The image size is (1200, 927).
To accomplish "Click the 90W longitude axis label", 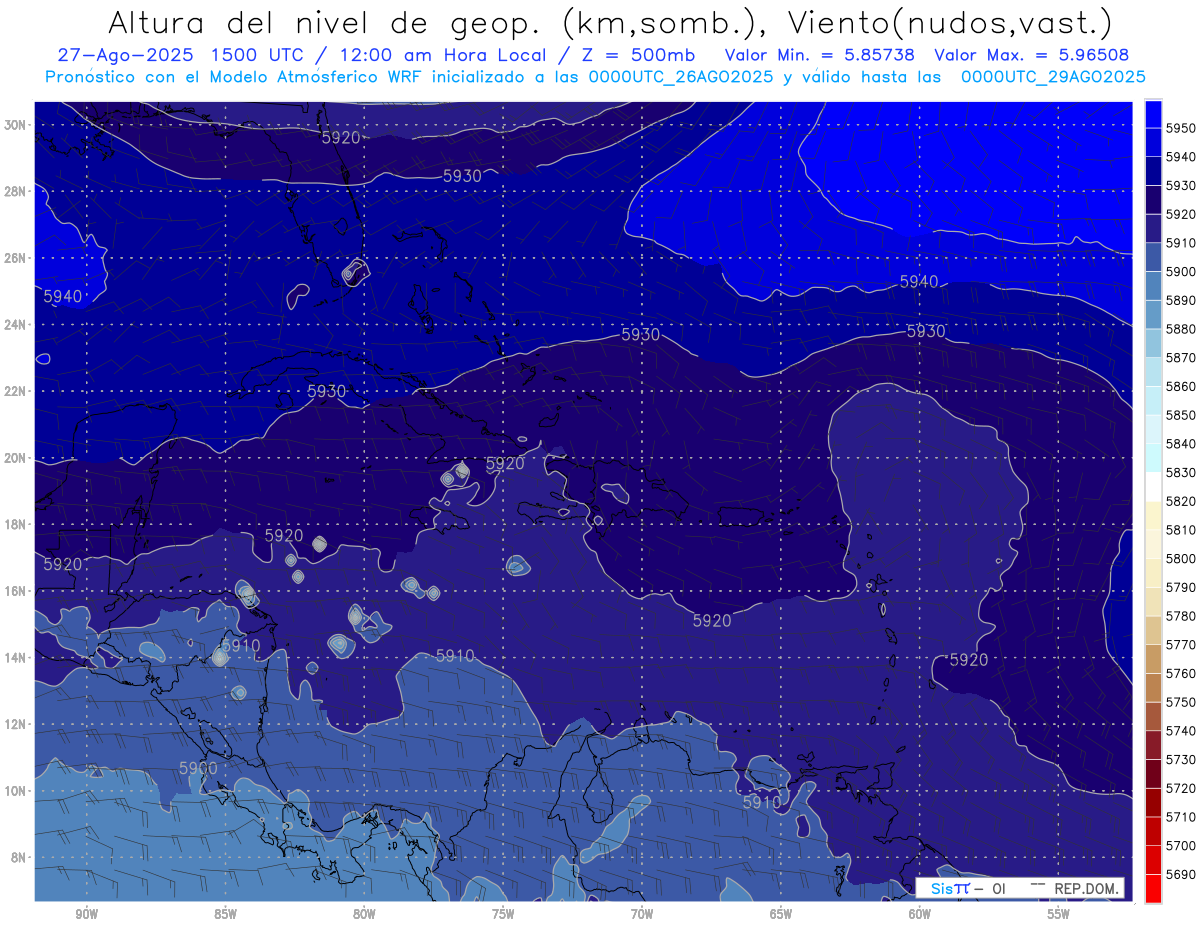I will click(86, 914).
